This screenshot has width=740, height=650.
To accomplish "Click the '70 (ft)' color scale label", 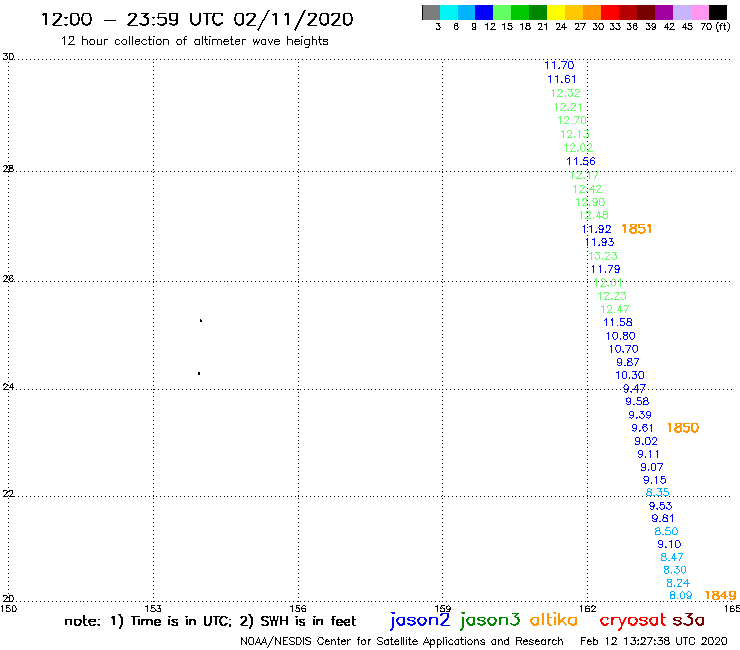I will coord(715,27).
